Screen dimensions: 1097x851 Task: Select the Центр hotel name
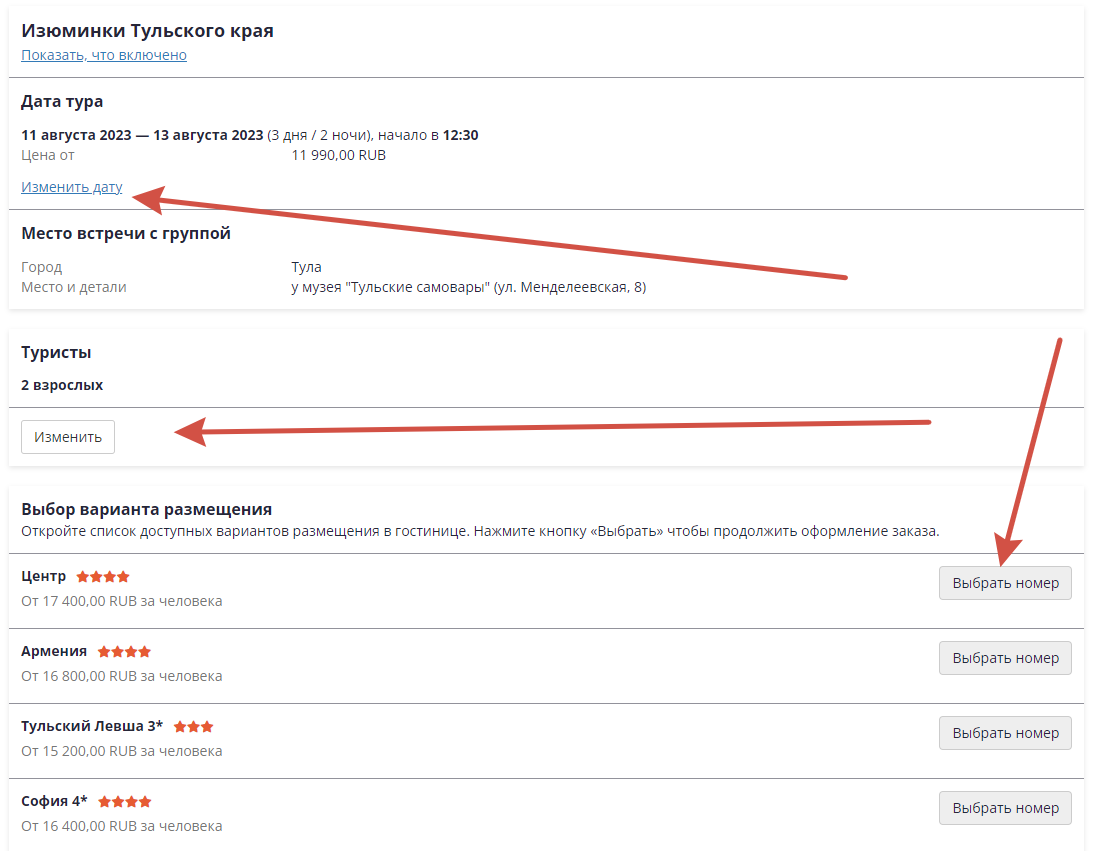[x=43, y=576]
